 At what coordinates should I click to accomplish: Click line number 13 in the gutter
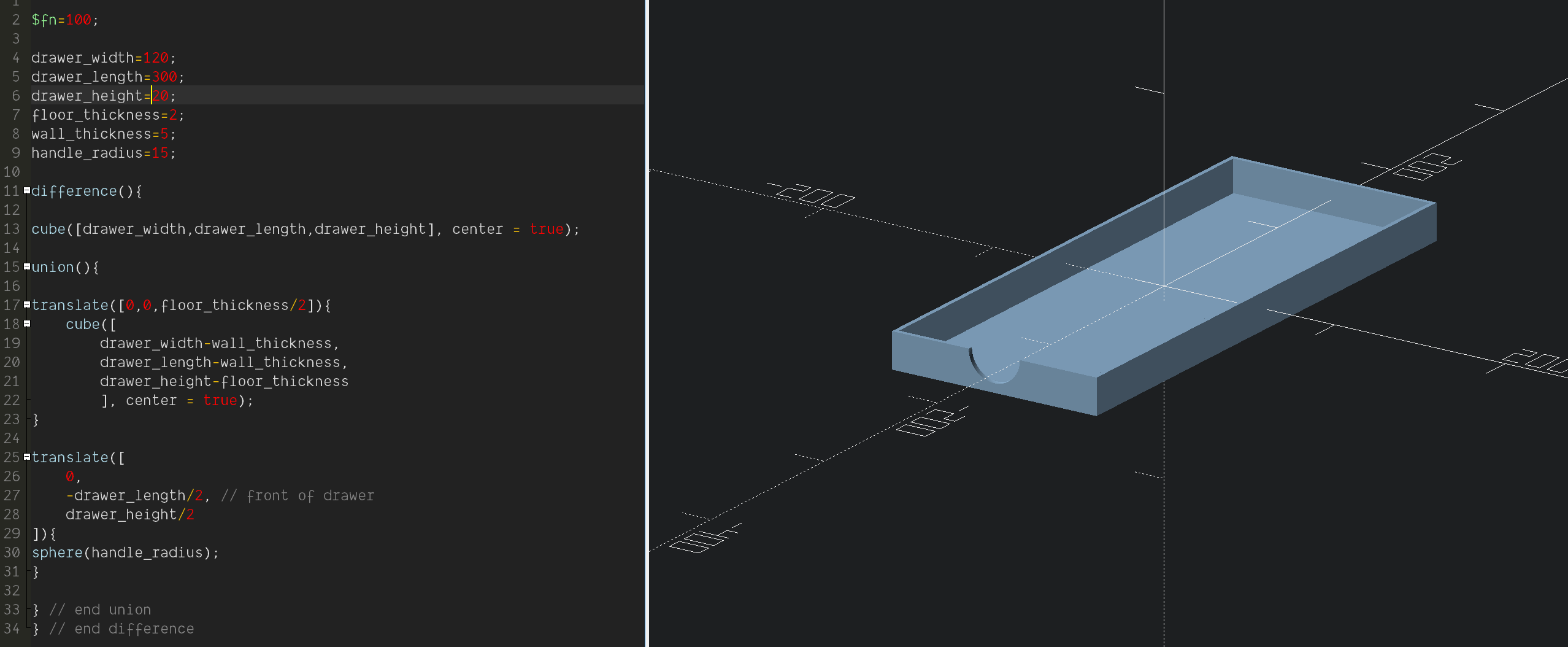click(x=10, y=229)
